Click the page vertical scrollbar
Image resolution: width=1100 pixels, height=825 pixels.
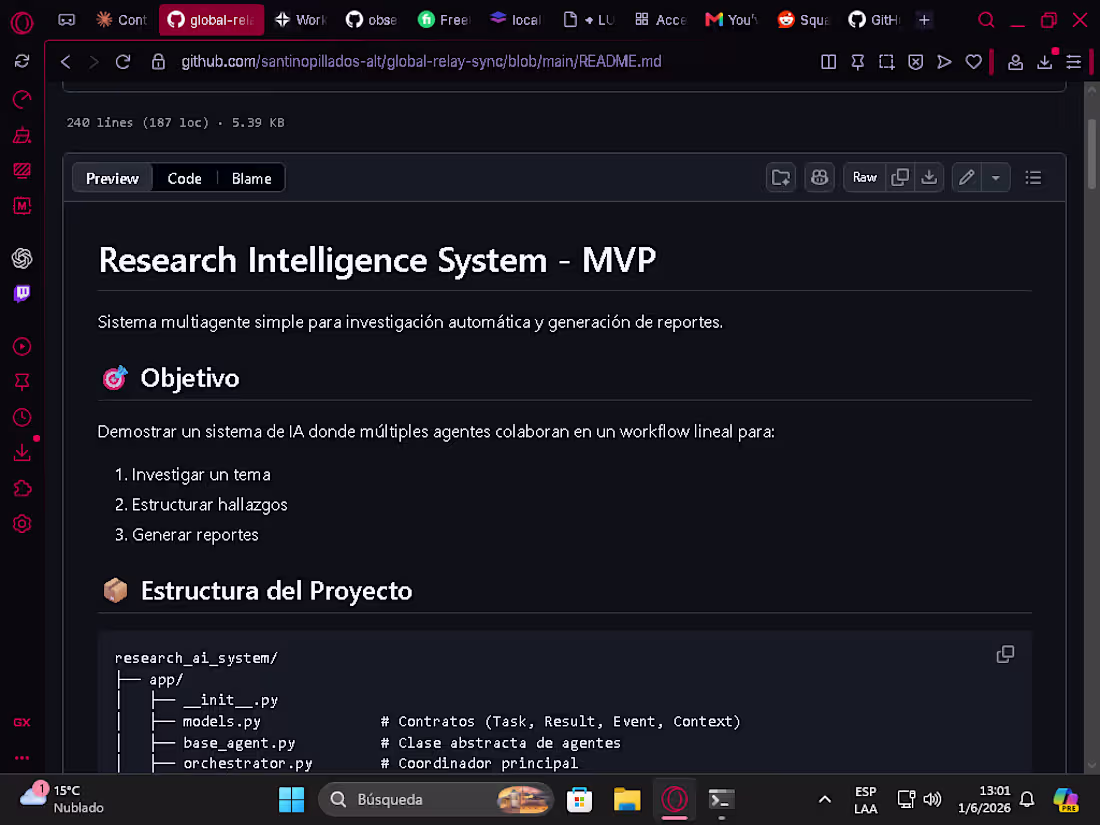[1092, 154]
